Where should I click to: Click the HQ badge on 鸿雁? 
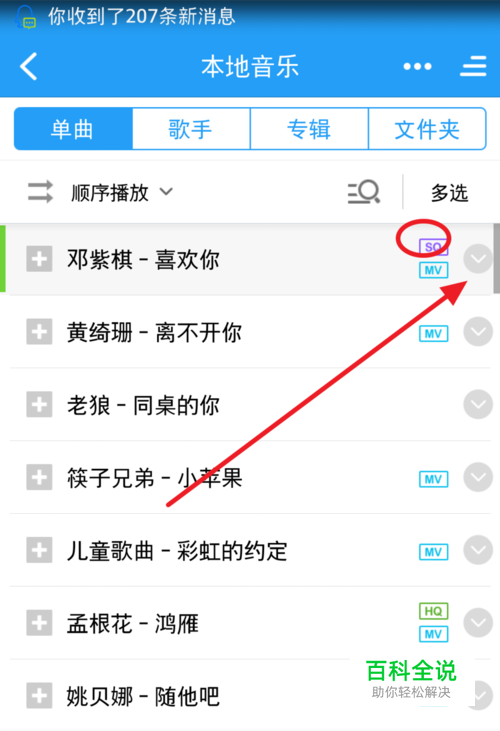tap(433, 611)
